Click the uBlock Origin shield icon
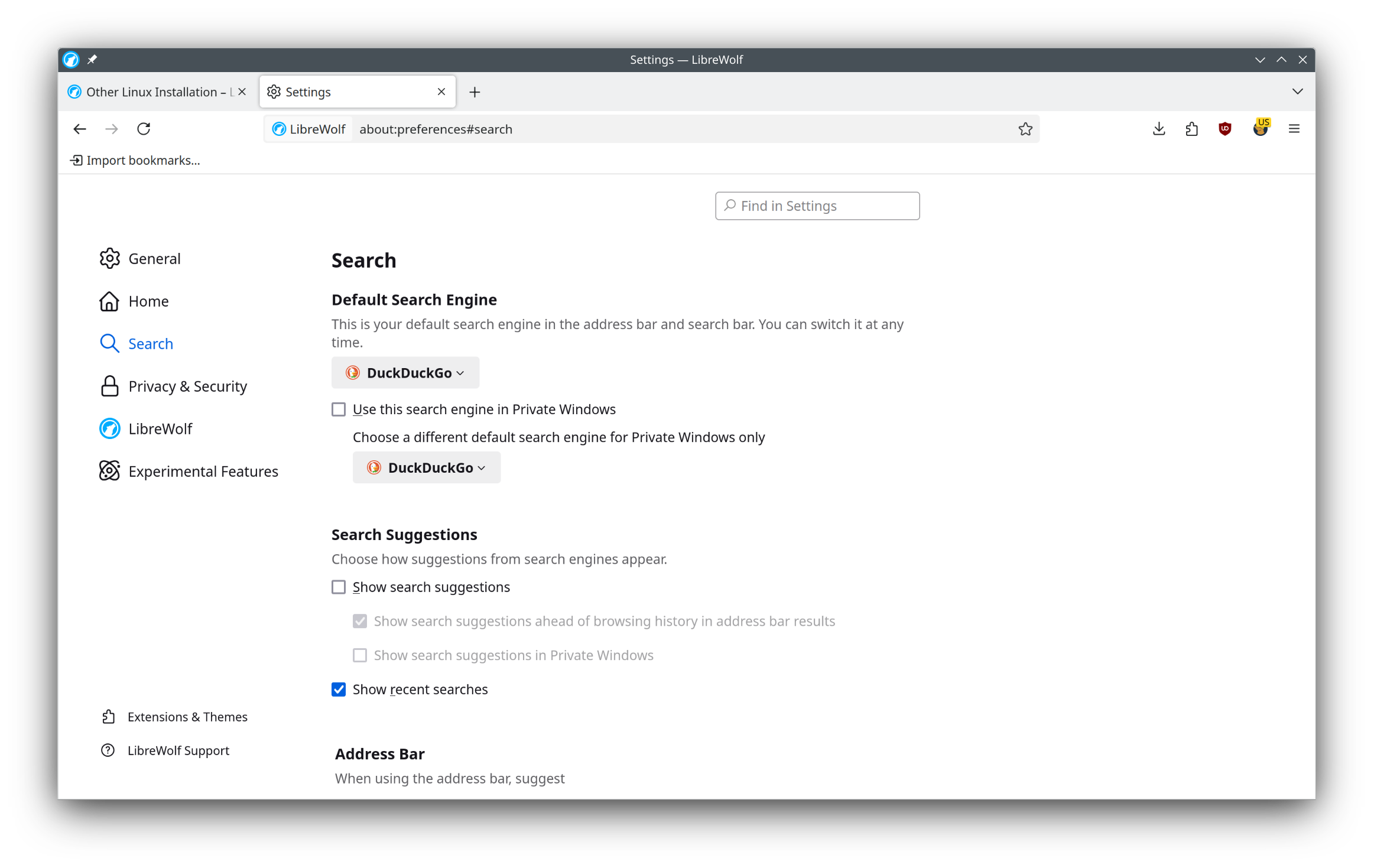Image resolution: width=1374 pixels, height=868 pixels. [1225, 128]
